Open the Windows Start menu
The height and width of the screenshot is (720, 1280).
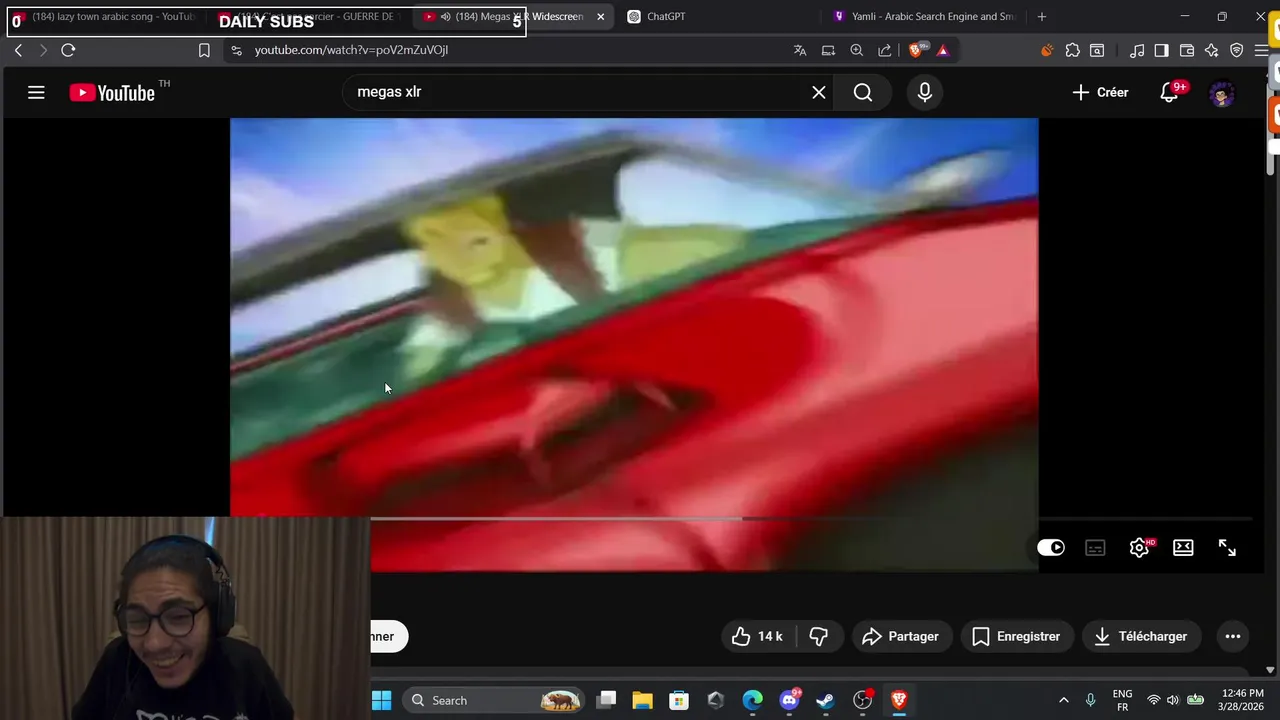(382, 700)
